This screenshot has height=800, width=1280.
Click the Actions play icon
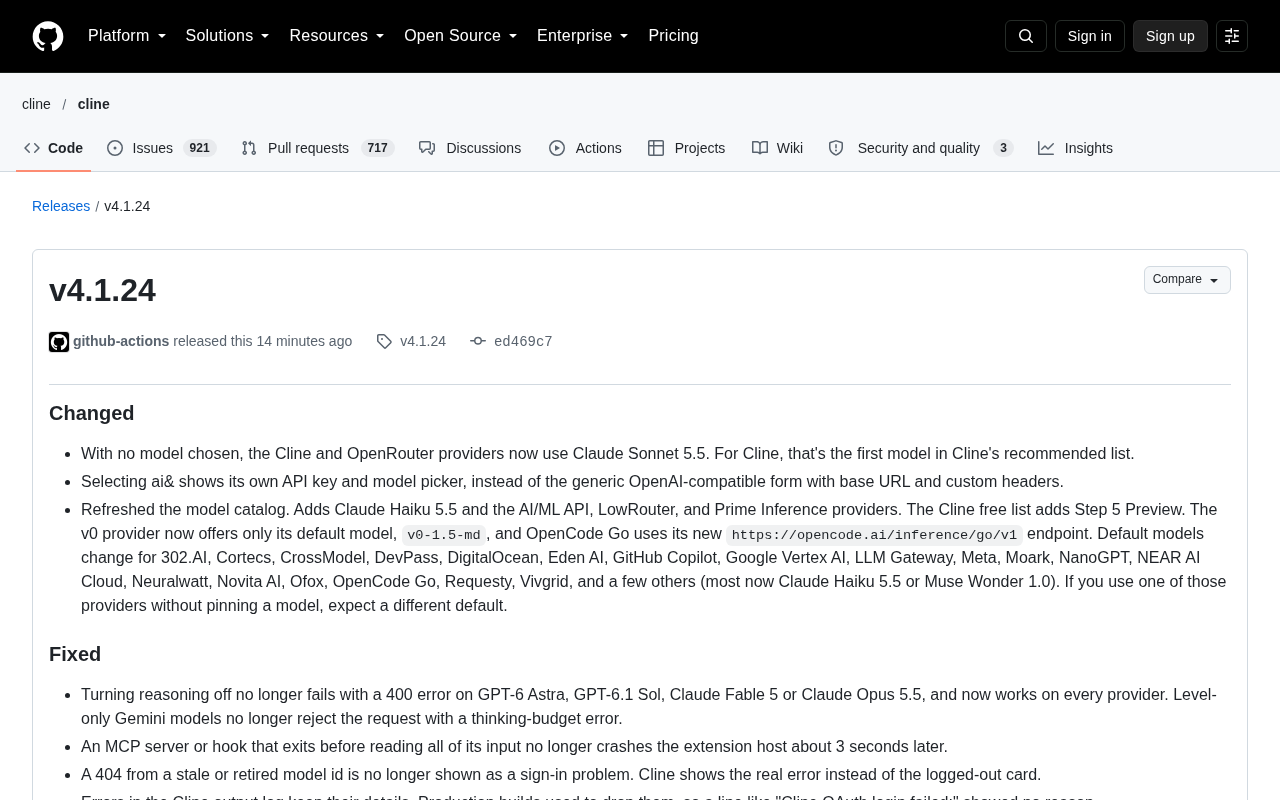557,148
